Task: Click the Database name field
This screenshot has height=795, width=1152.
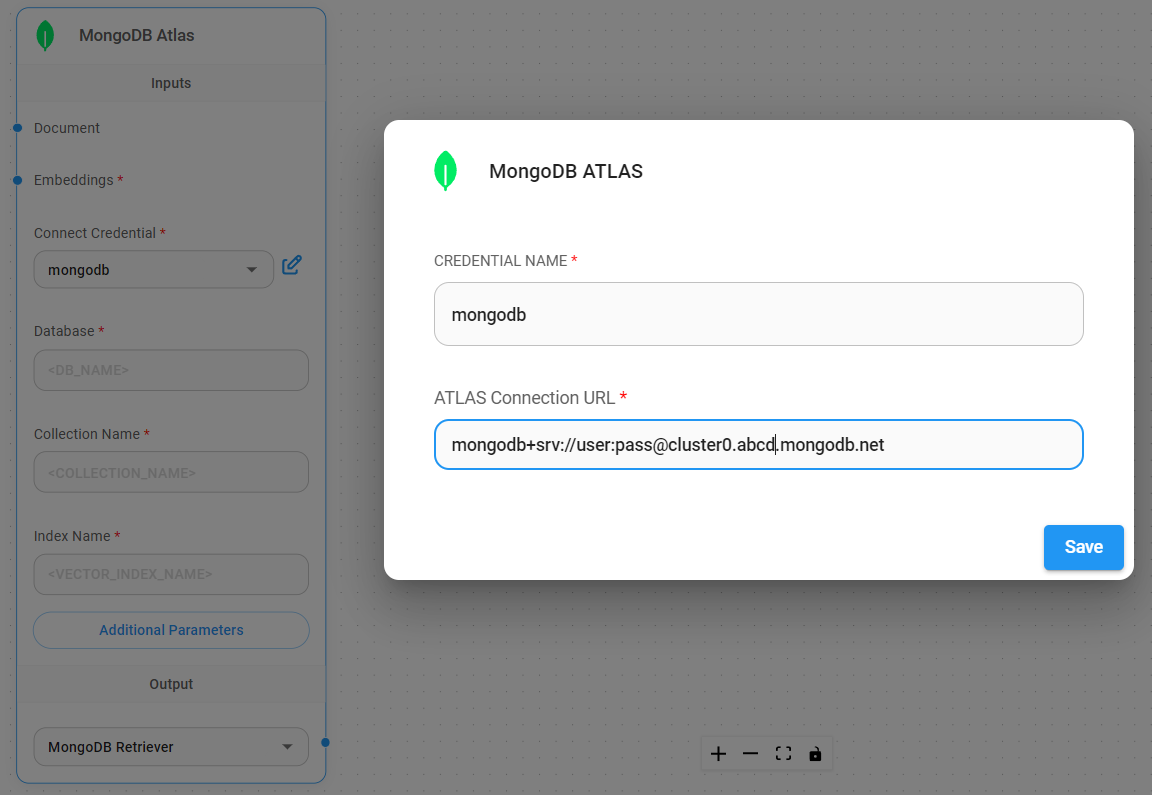Action: [x=171, y=370]
